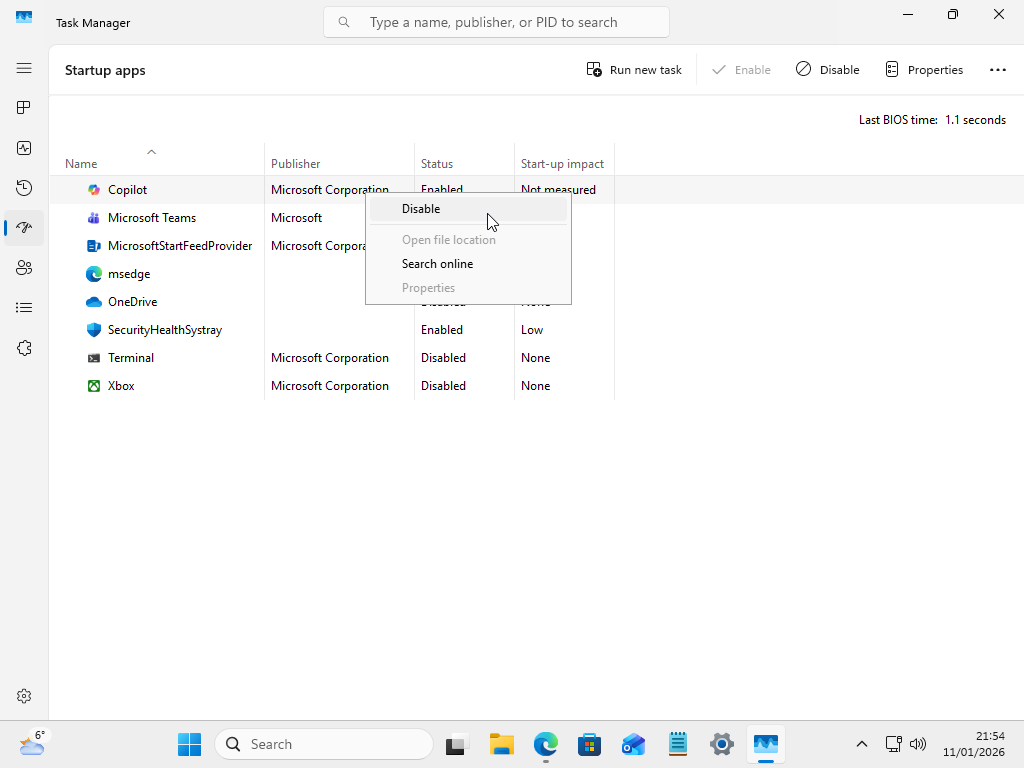The width and height of the screenshot is (1024, 768).
Task: Open the App history sidebar icon
Action: (x=24, y=188)
